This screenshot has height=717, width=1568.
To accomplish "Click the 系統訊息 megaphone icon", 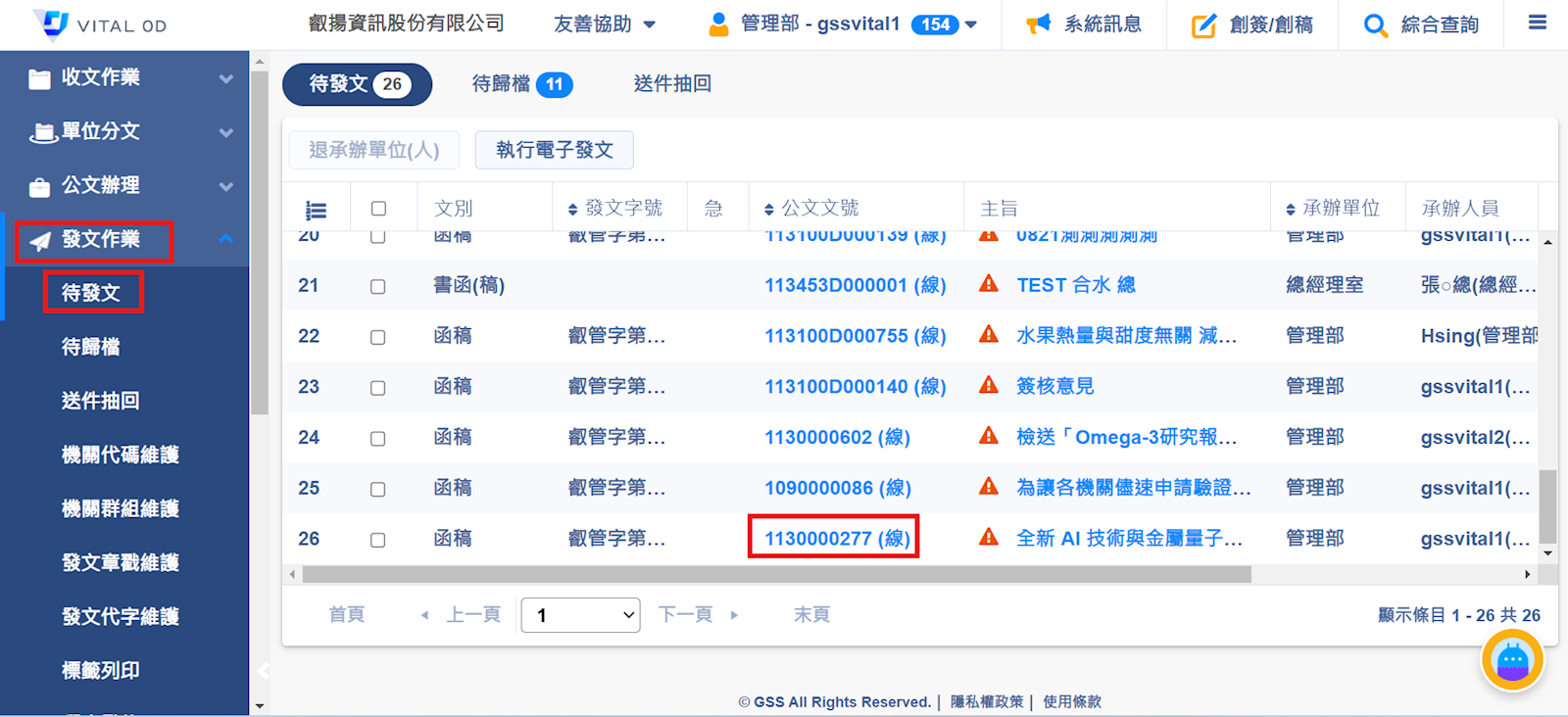I will [x=1038, y=24].
